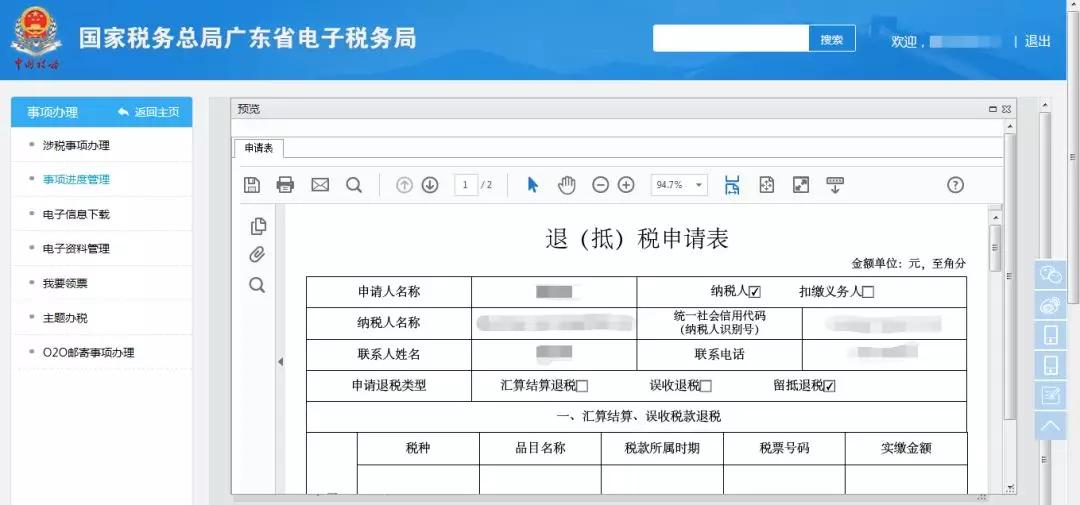Choose the hand pan tool
Viewport: 1080px width, 505px height.
(567, 185)
